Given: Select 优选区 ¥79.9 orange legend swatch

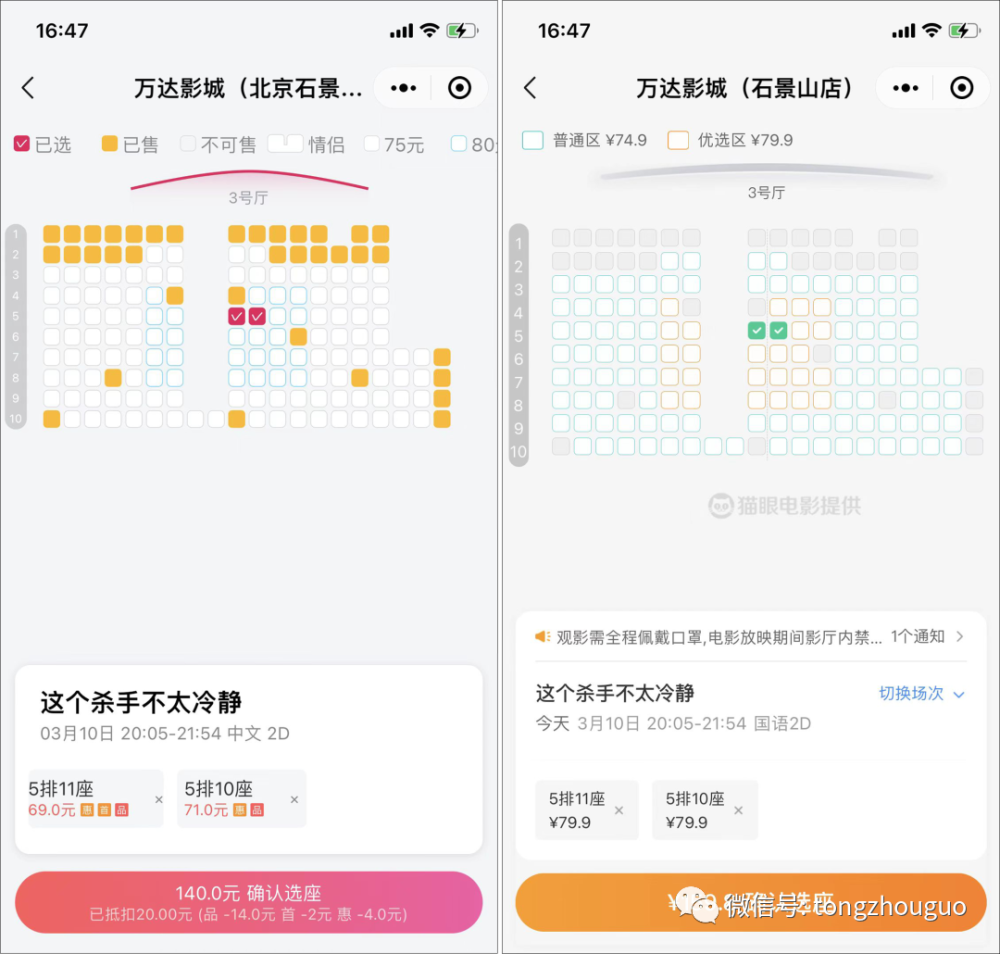Looking at the screenshot, I should [678, 140].
